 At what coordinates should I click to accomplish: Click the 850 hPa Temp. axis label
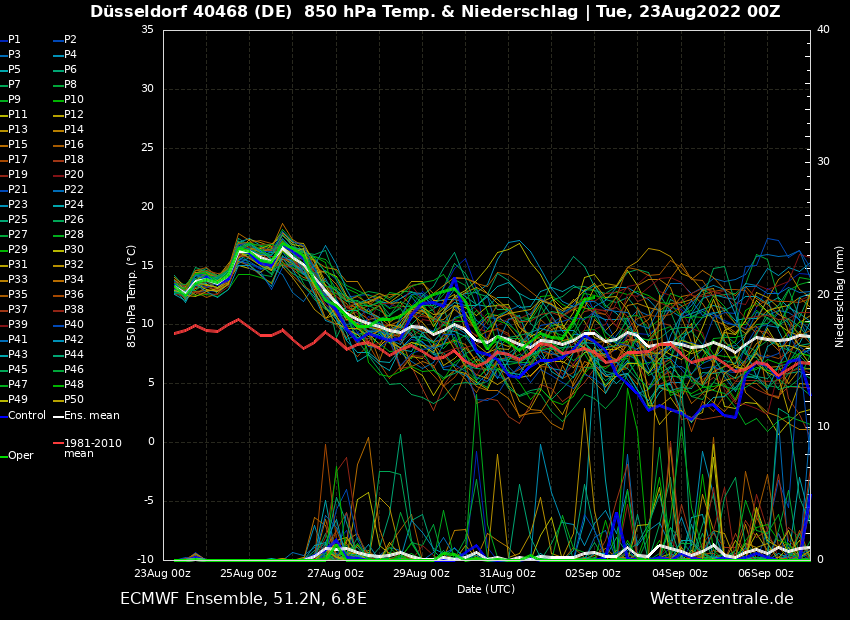[132, 295]
